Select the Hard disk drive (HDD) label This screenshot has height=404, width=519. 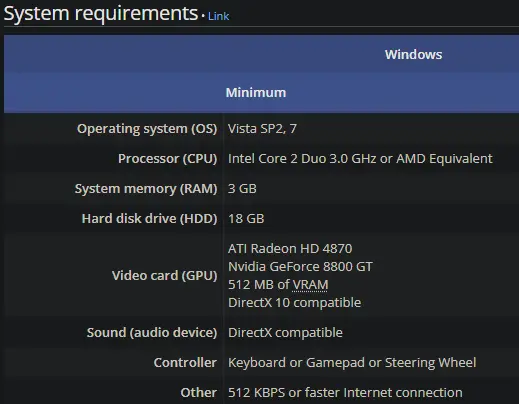(x=149, y=219)
